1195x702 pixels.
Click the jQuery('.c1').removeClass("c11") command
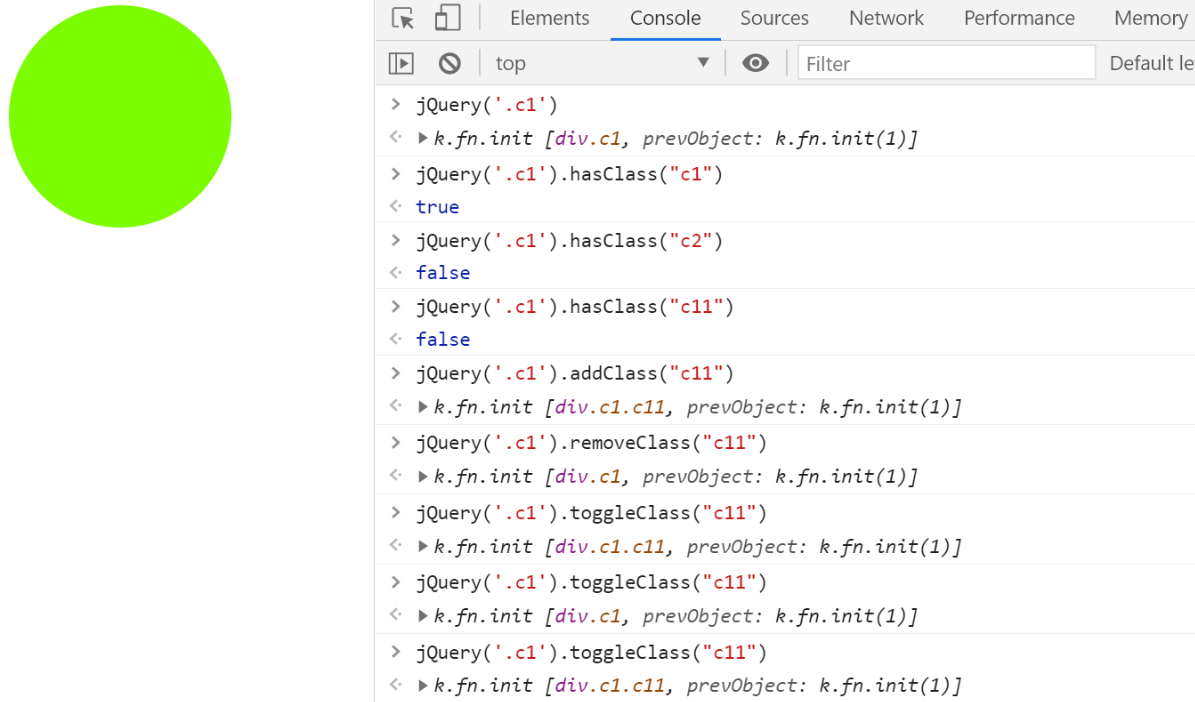(x=591, y=443)
